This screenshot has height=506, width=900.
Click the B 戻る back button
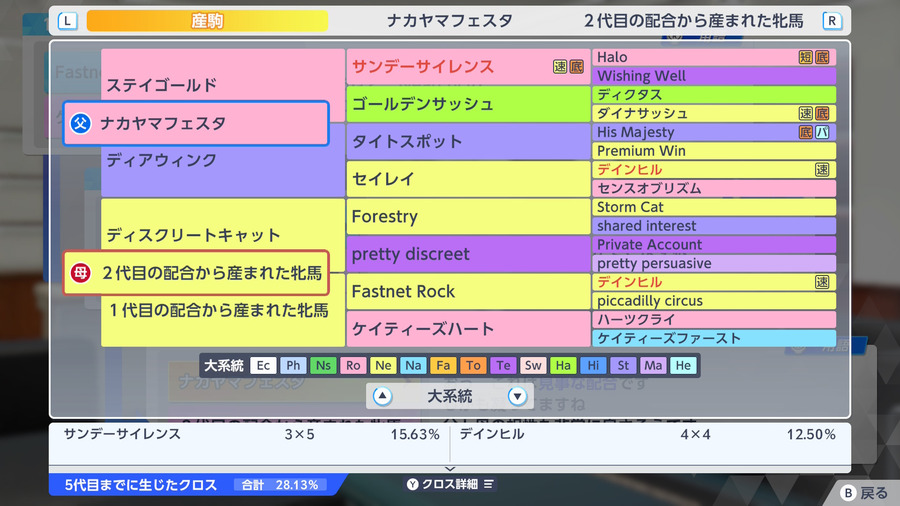[x=864, y=493]
